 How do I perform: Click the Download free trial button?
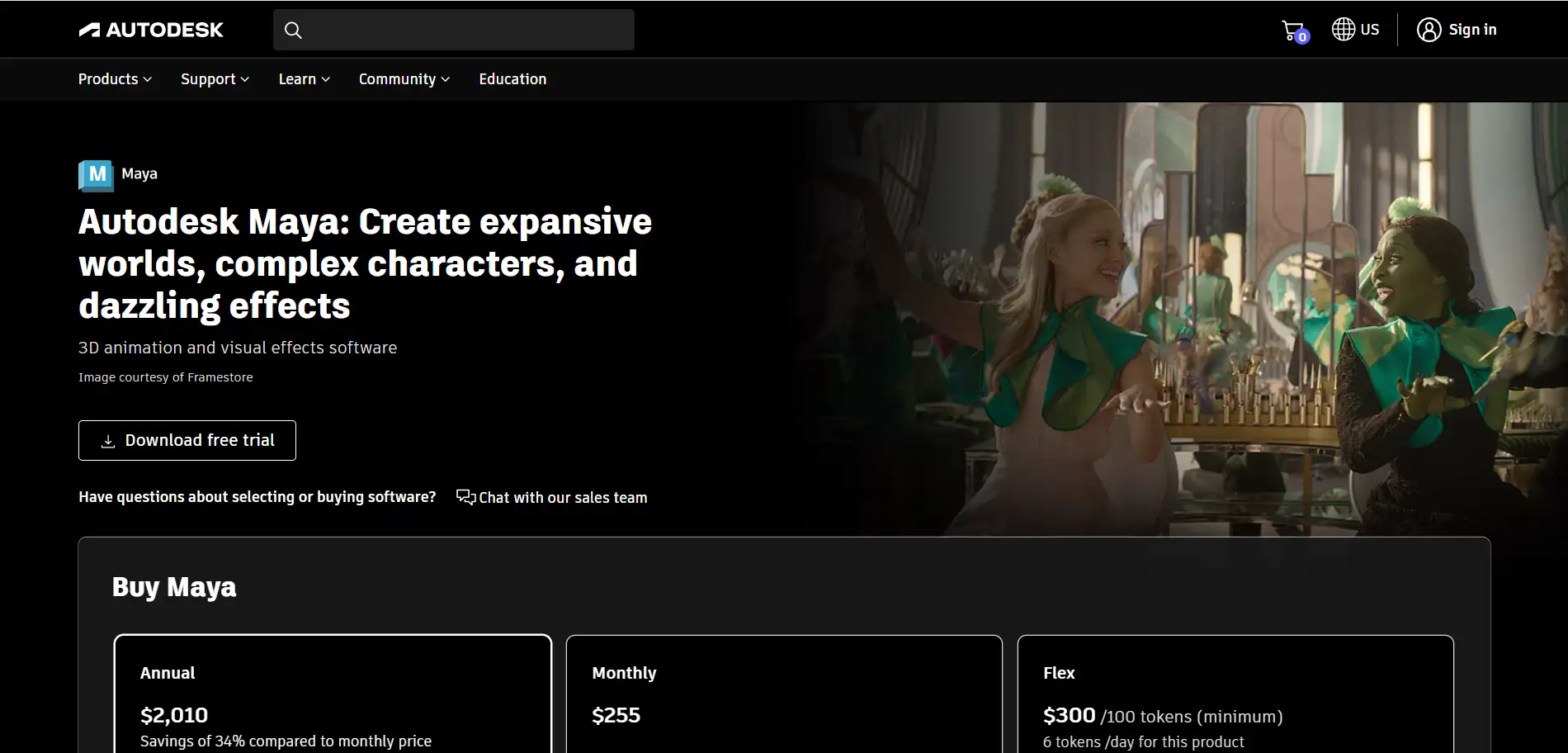click(187, 440)
